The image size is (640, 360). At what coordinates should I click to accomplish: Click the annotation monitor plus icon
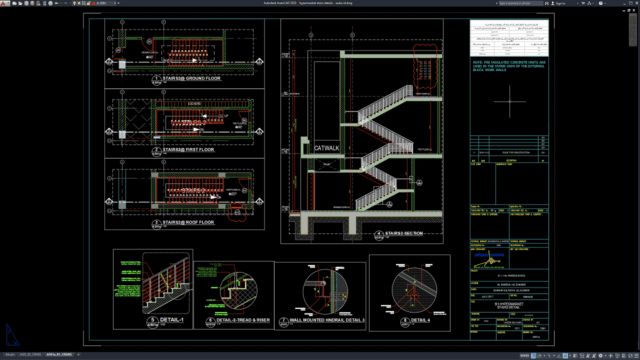pos(611,356)
